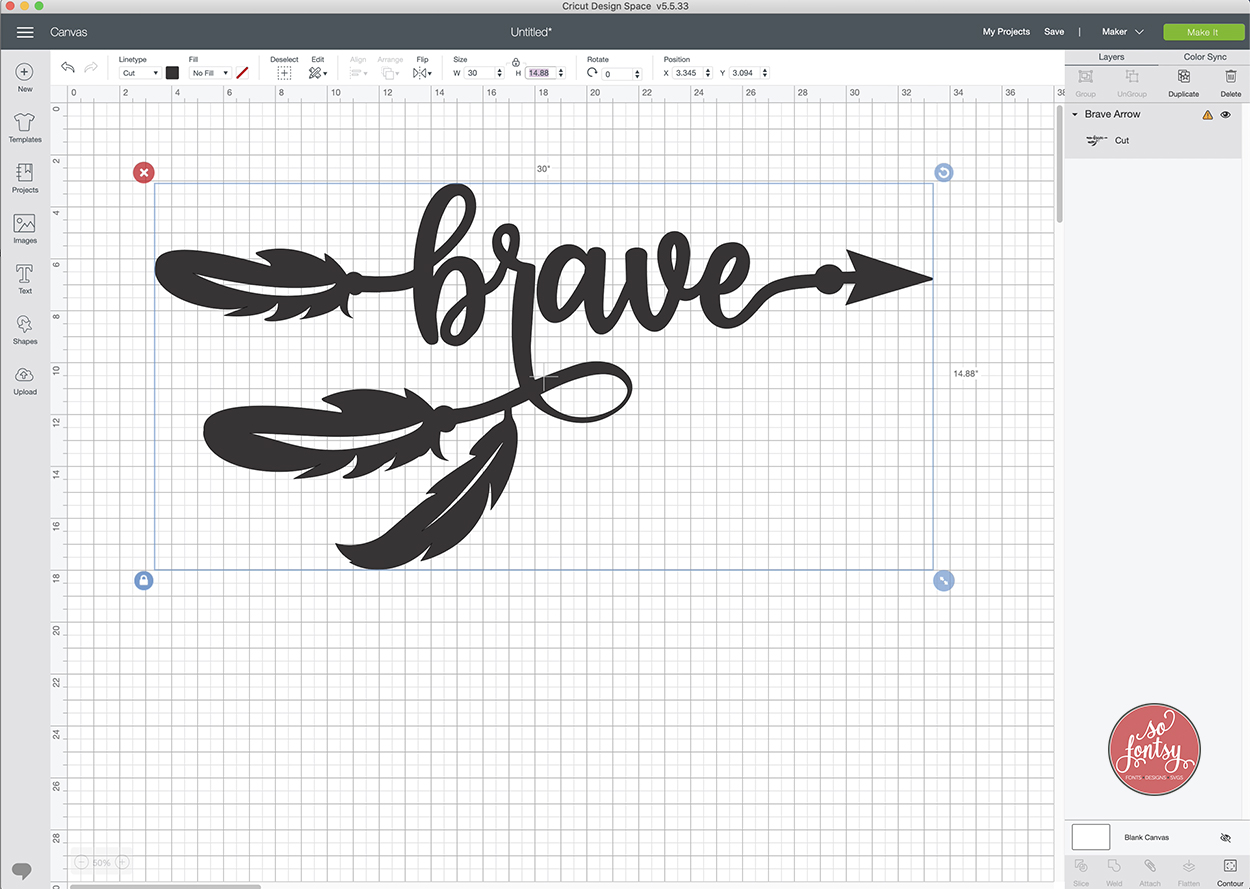The height and width of the screenshot is (889, 1250).
Task: Undo the last action
Action: tap(68, 67)
